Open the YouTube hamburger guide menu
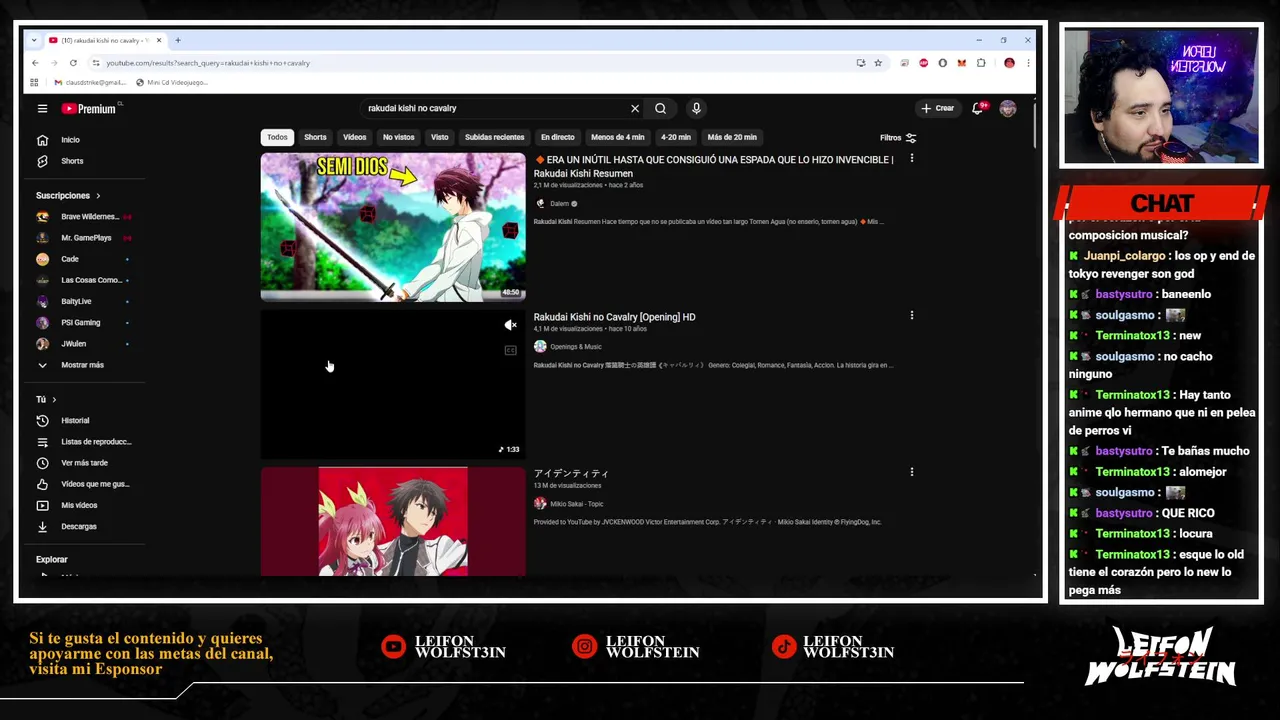 [42, 108]
